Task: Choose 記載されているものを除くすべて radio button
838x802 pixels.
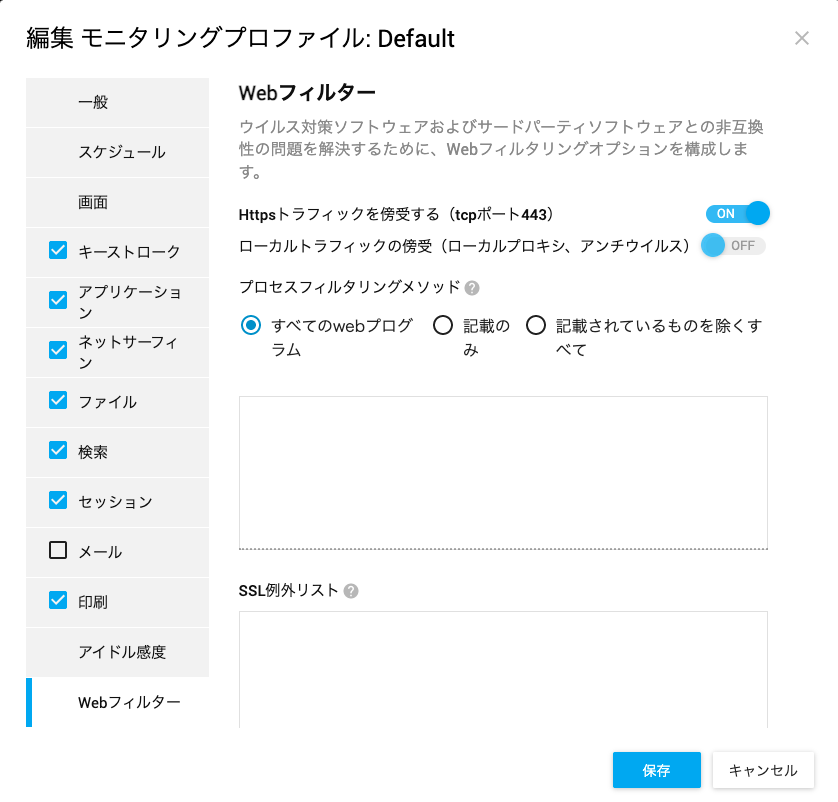Action: (x=536, y=325)
